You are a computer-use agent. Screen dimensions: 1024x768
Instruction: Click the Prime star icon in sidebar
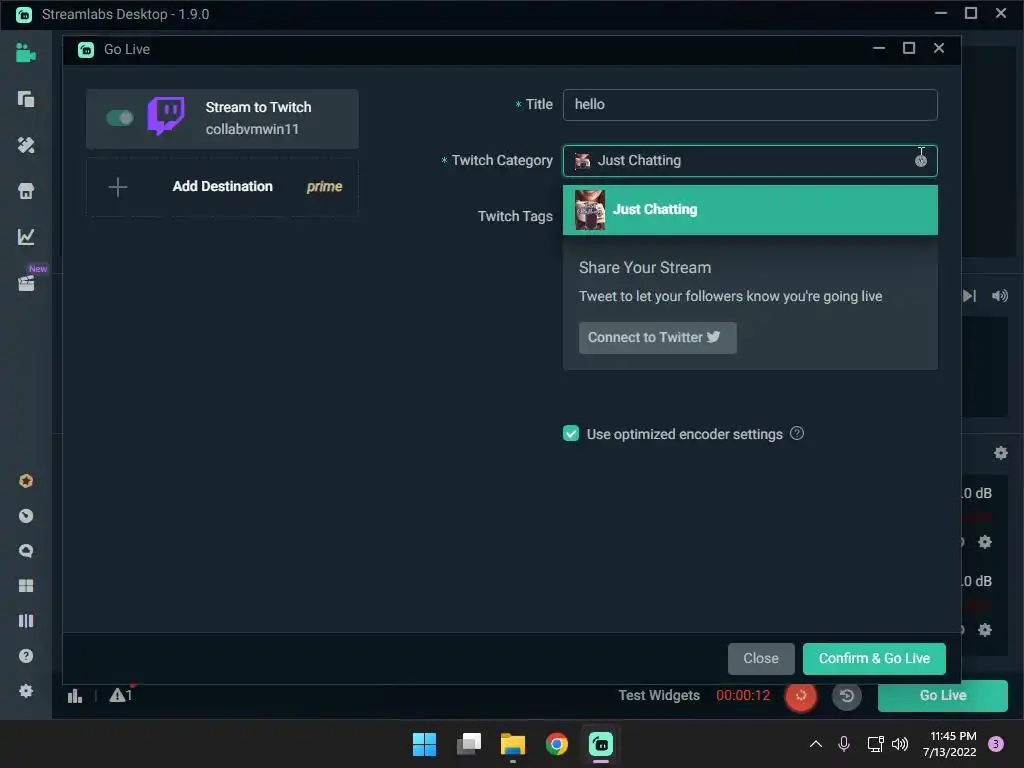pos(25,481)
